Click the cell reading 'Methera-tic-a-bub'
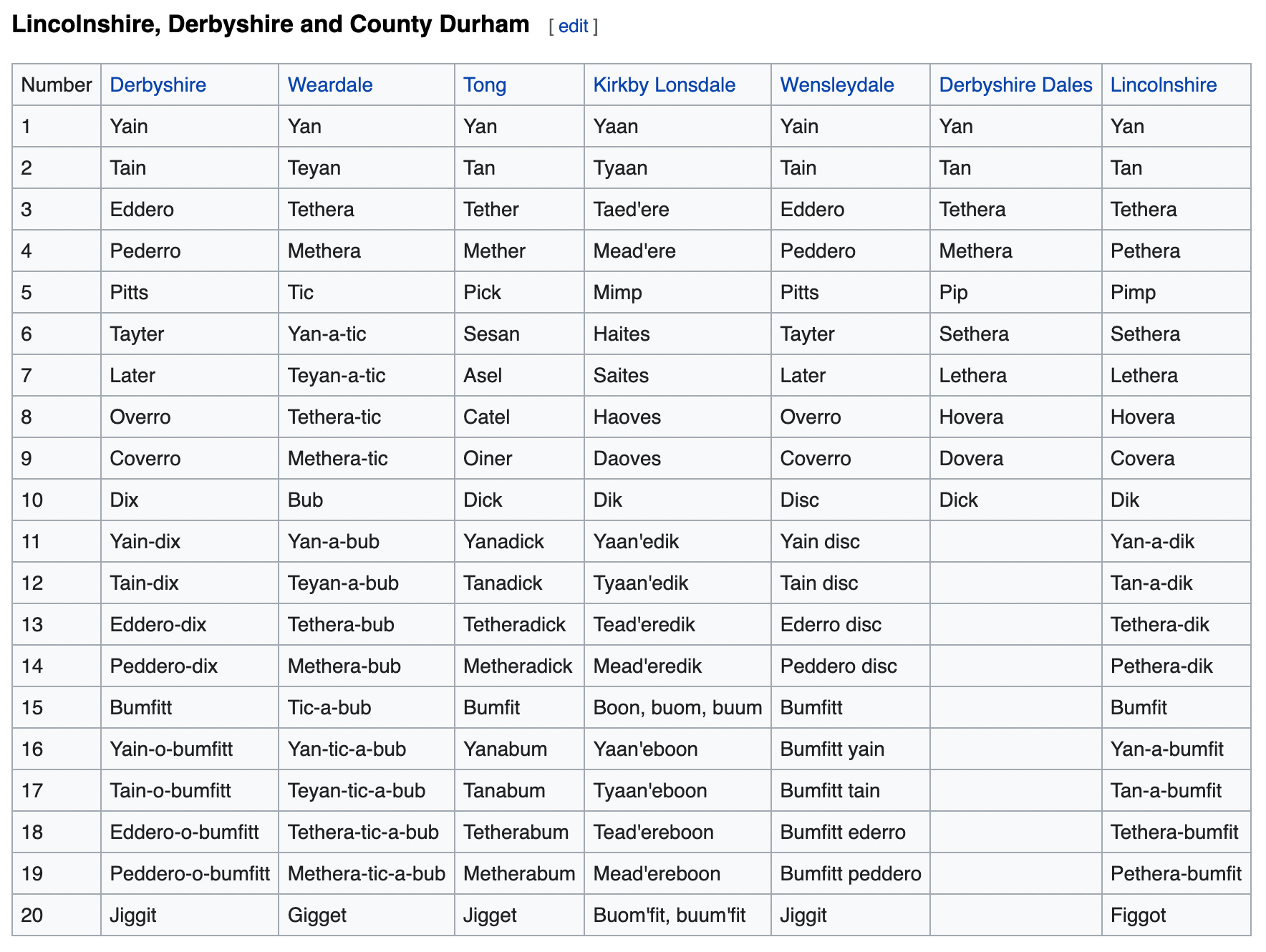 367,874
